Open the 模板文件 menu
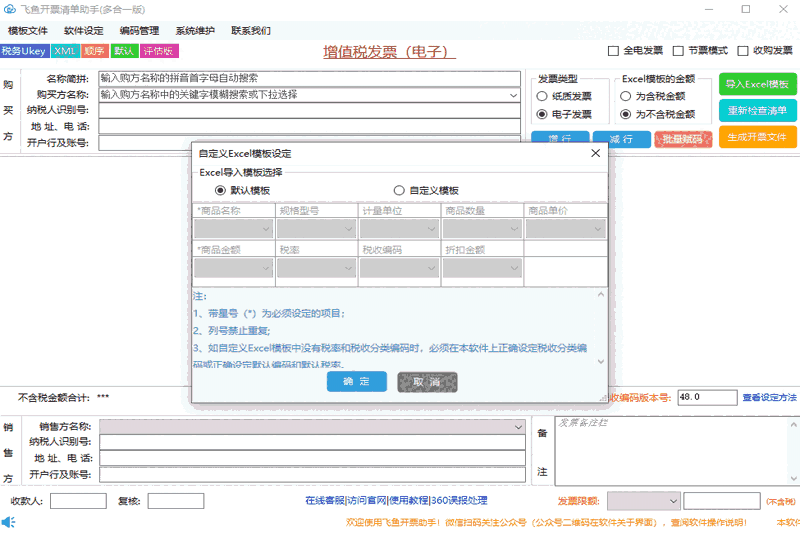800x533 pixels. 28,31
